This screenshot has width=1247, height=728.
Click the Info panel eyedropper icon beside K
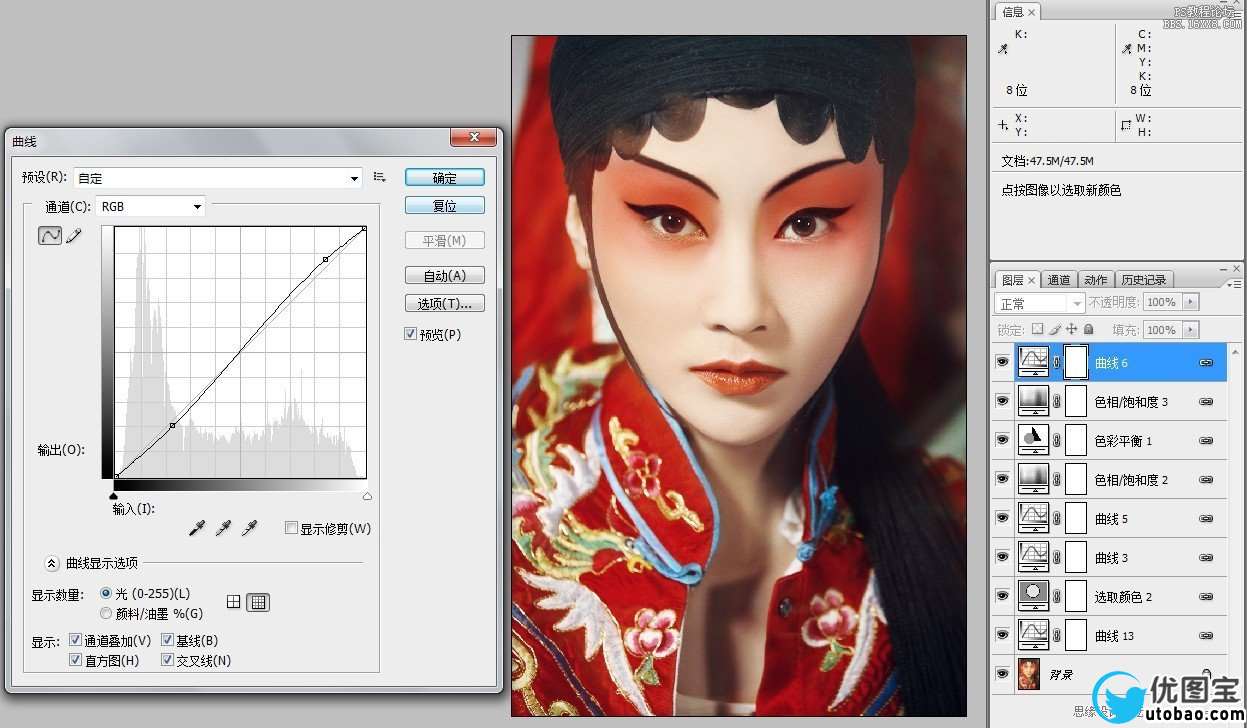1003,49
